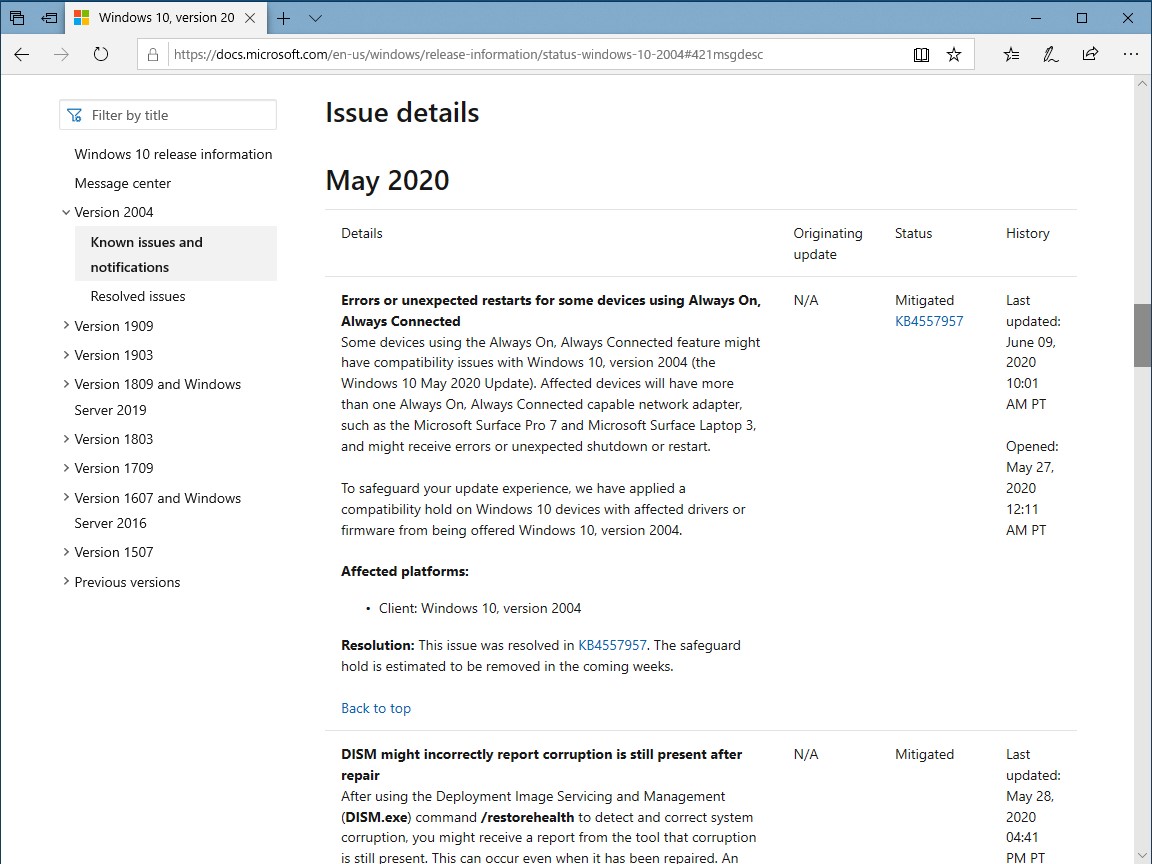1152x864 pixels.
Task: Click the browser Back arrow
Action: [22, 55]
